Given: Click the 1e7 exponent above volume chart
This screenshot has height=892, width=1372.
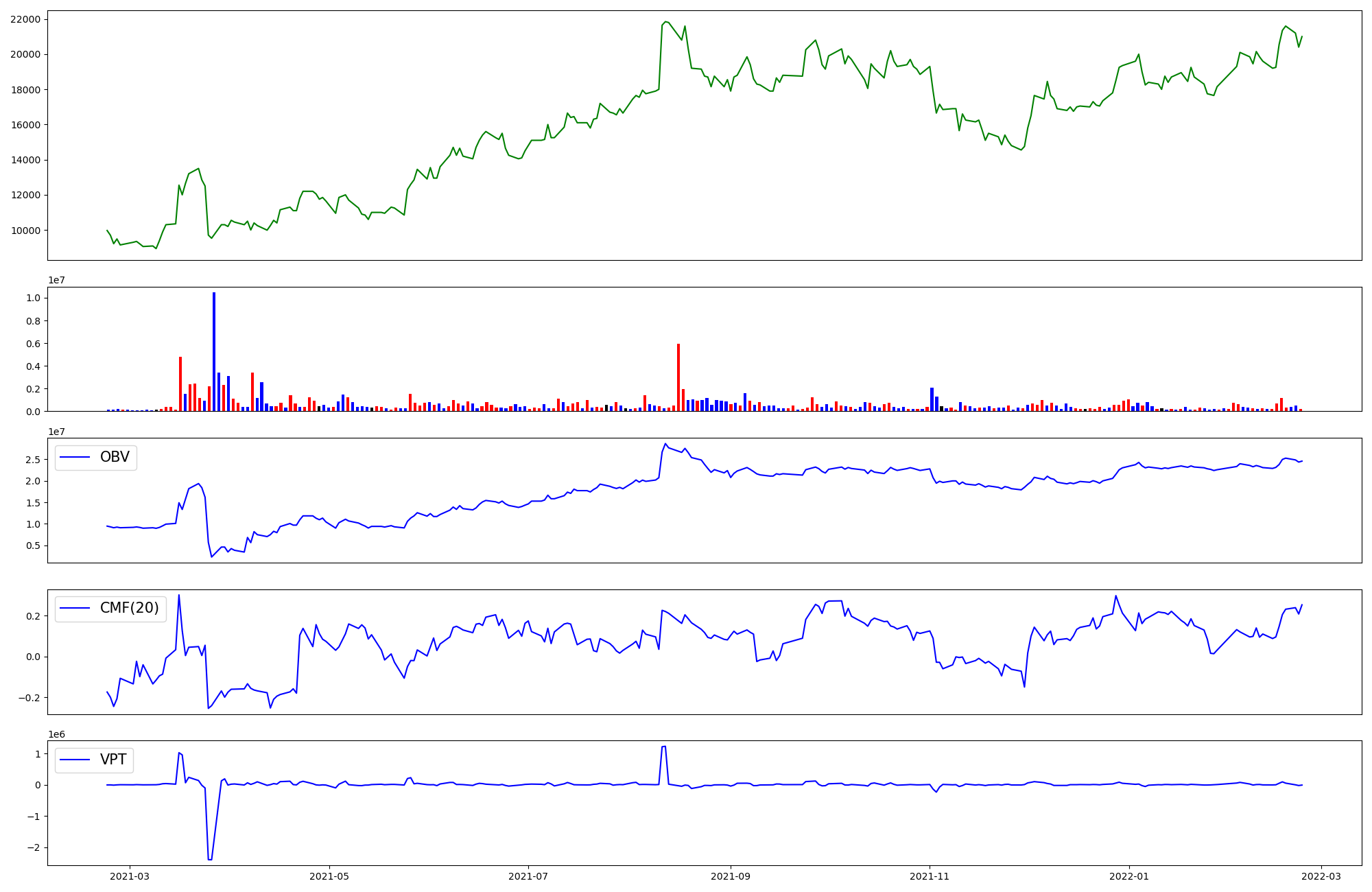Looking at the screenshot, I should [56, 280].
